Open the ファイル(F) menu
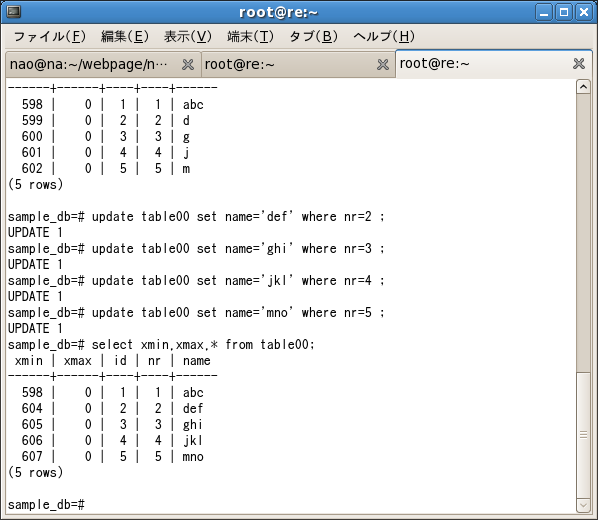 (50, 37)
